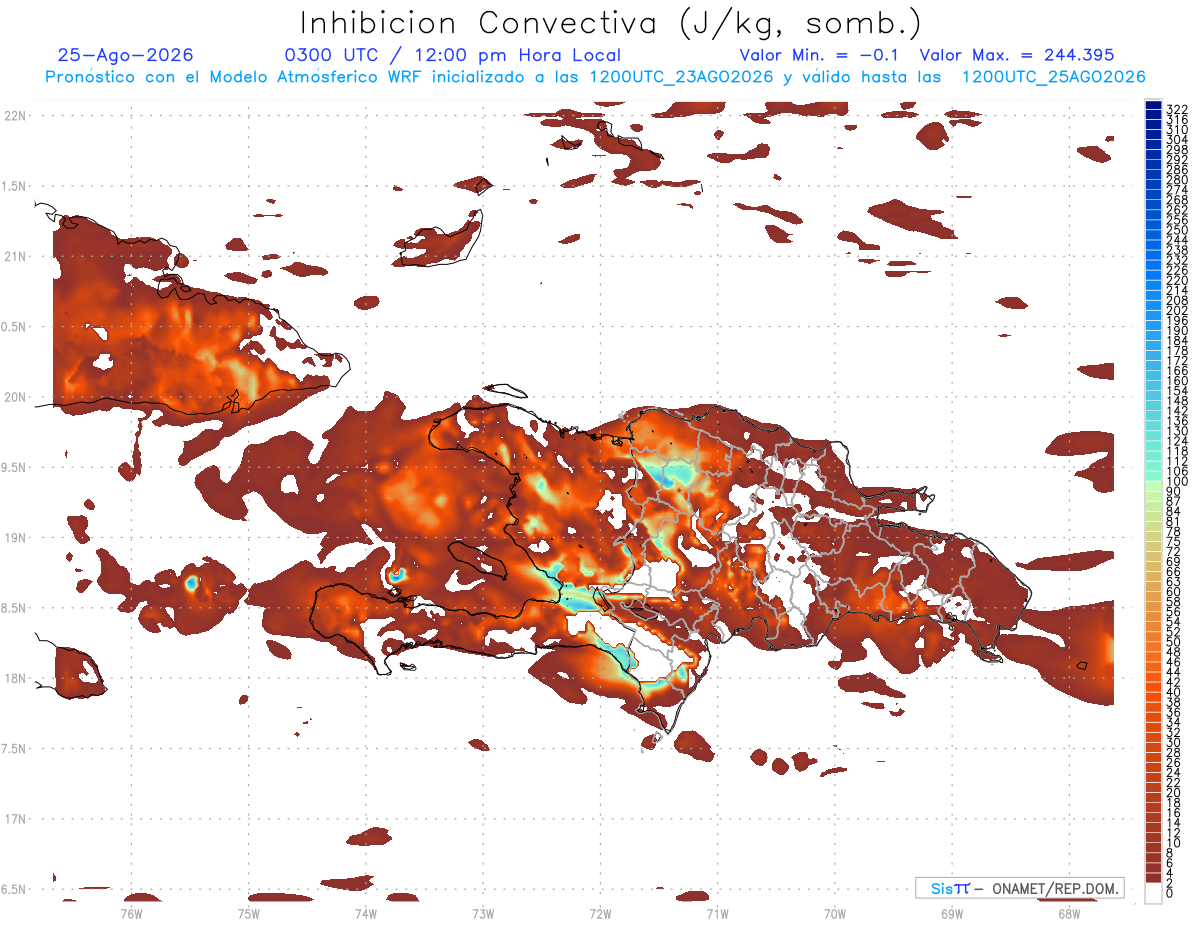Click "0300 UTC / 12:00 pm Hora Local"
Image resolution: width=1200 pixels, height=927 pixels.
point(453,55)
